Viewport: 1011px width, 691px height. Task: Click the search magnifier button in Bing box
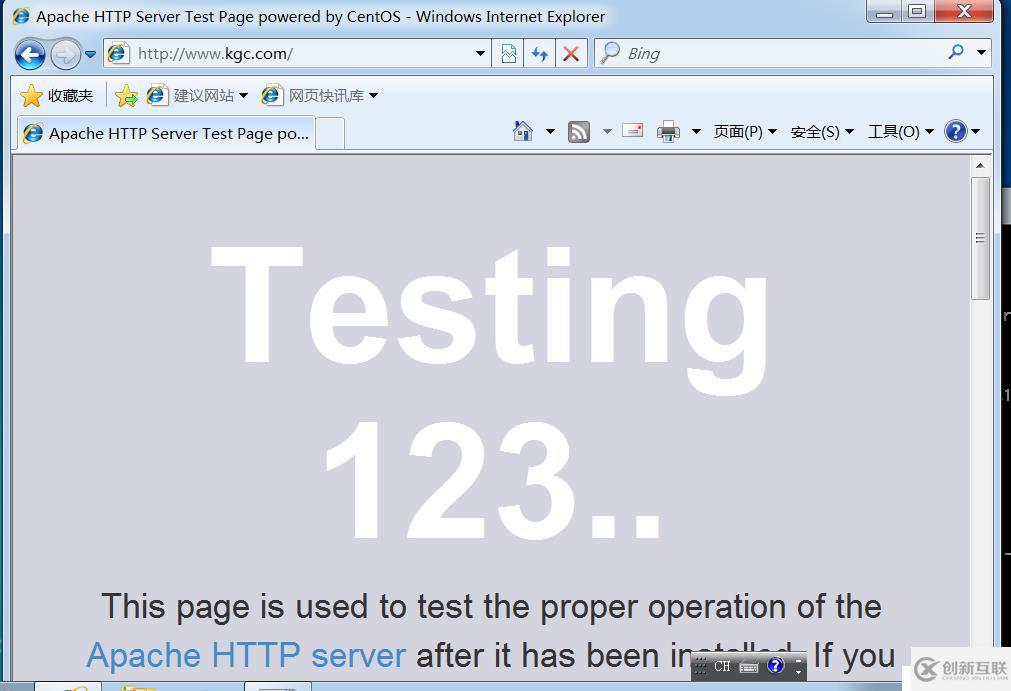pos(956,52)
